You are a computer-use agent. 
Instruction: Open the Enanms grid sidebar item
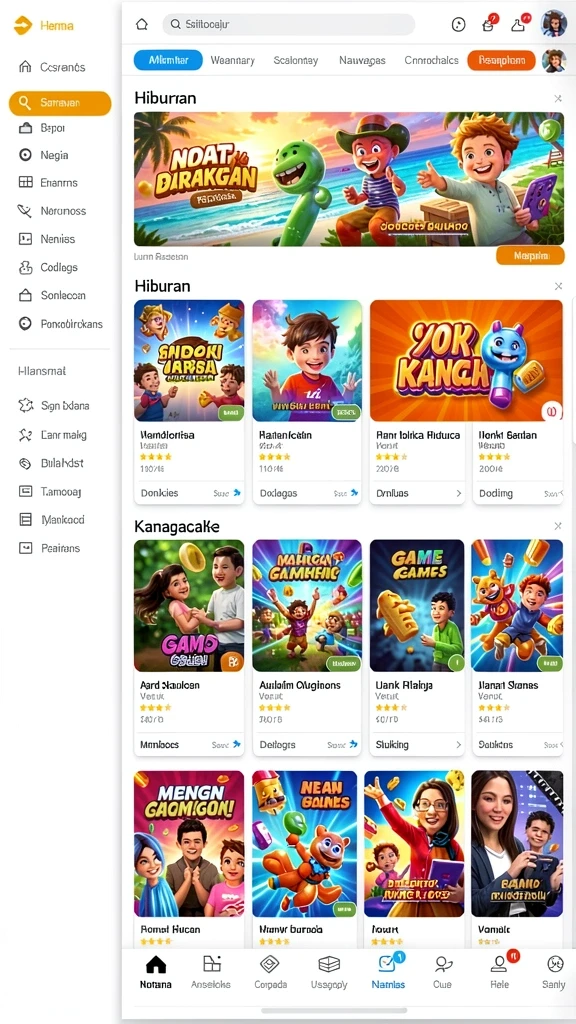pos(48,183)
